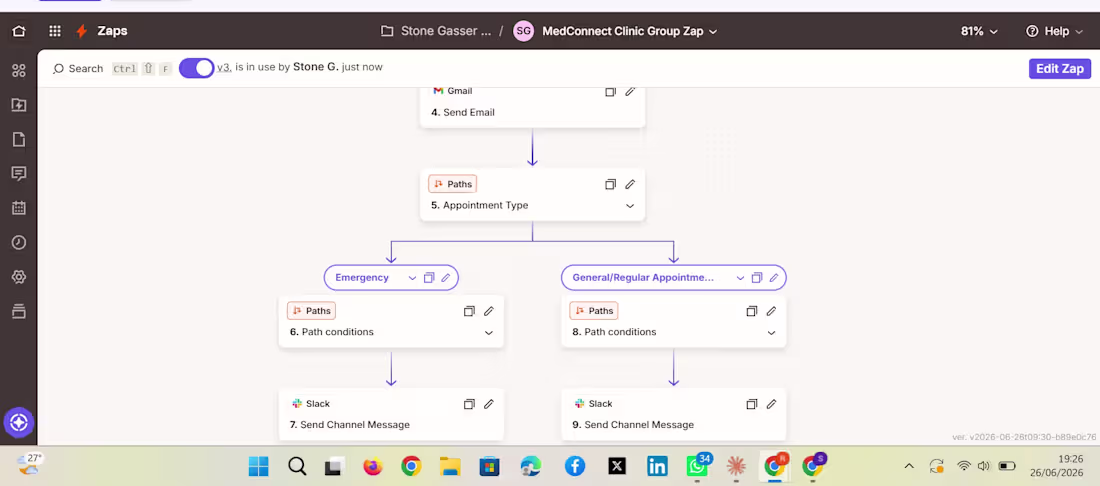1100x486 pixels.
Task: Open File Explorer from taskbar
Action: (449, 466)
